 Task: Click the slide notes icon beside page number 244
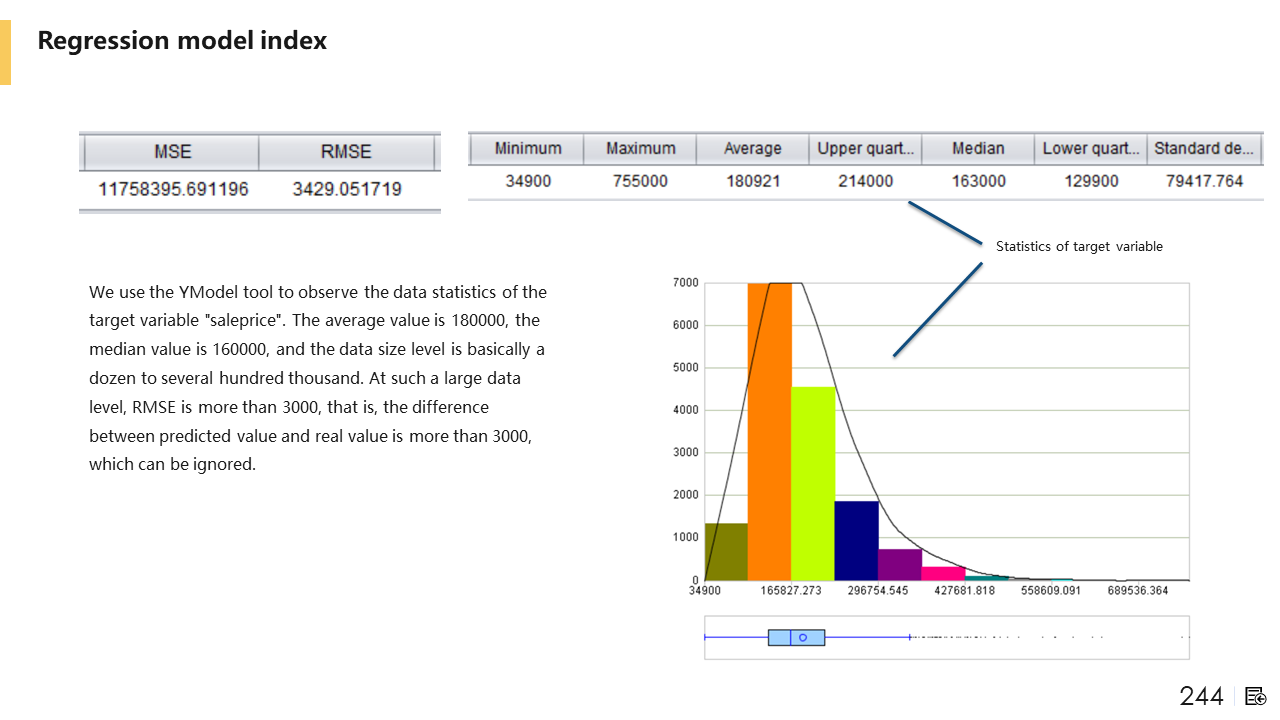(1256, 696)
